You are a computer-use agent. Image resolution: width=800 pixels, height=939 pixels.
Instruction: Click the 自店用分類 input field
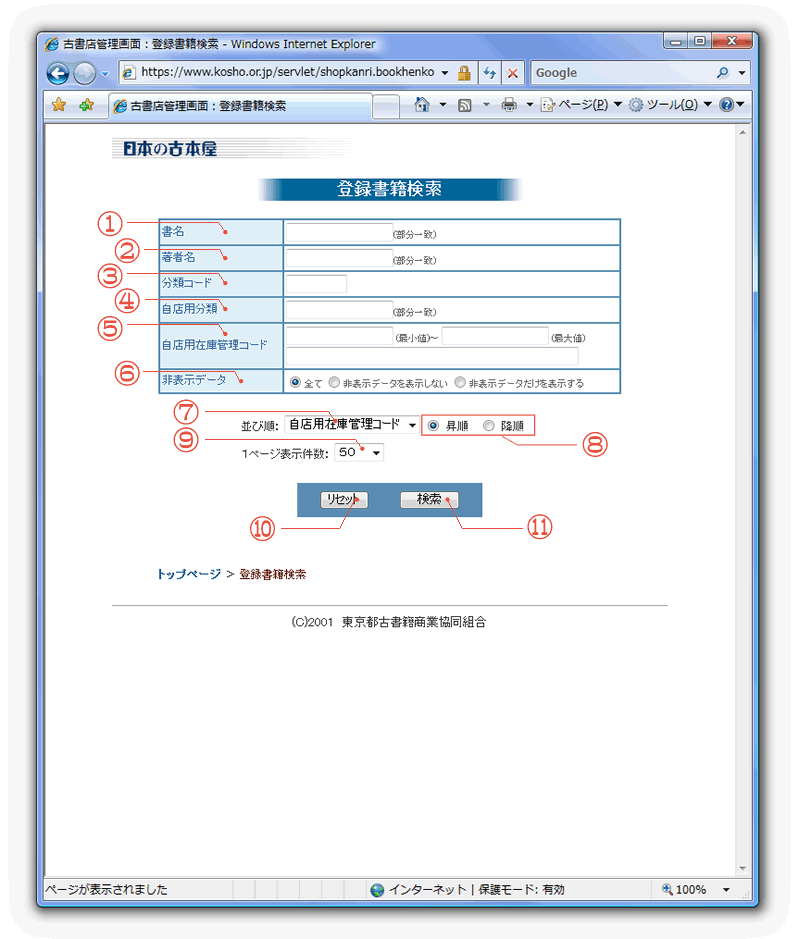point(339,310)
